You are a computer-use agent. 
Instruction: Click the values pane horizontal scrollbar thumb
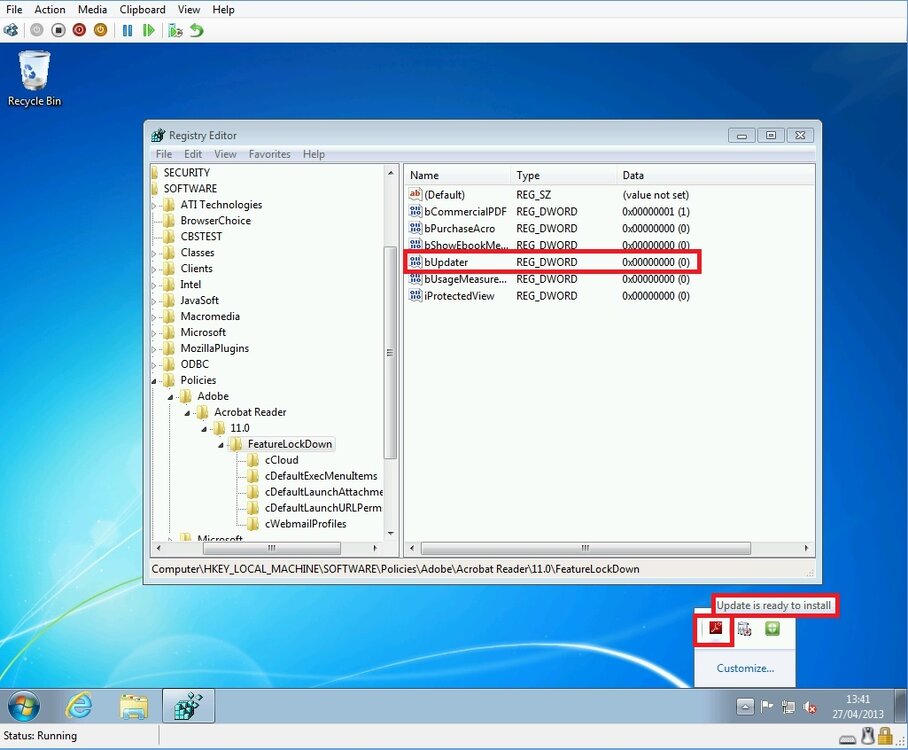585,548
